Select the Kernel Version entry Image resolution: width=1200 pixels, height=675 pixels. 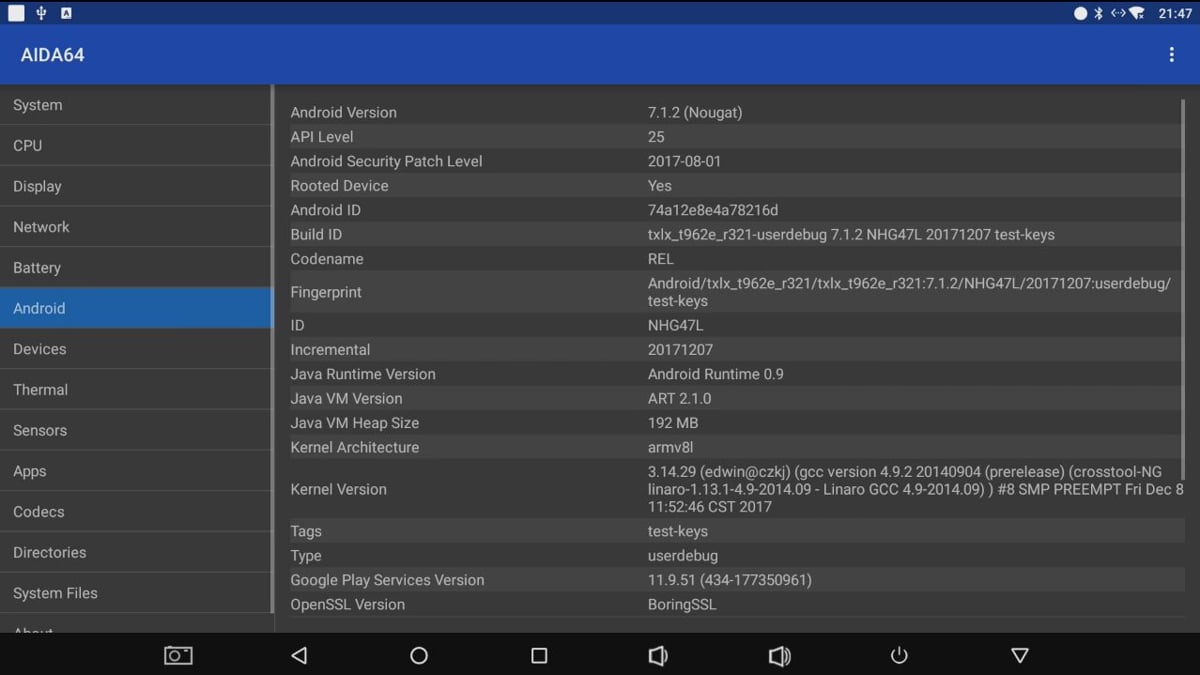tap(735, 489)
